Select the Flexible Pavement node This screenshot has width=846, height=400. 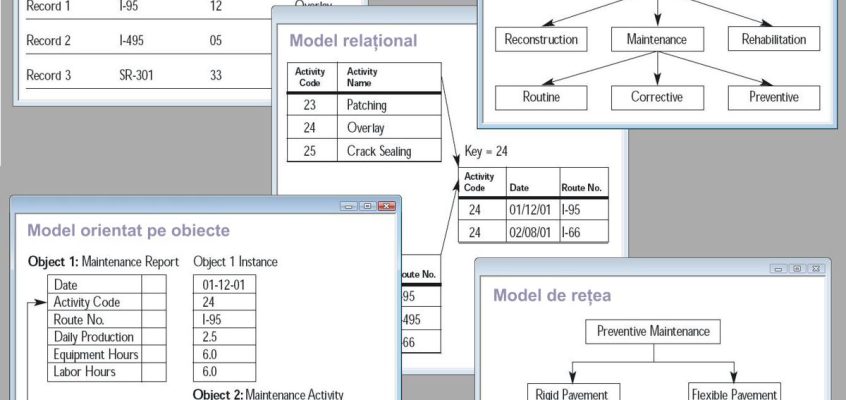click(x=735, y=392)
